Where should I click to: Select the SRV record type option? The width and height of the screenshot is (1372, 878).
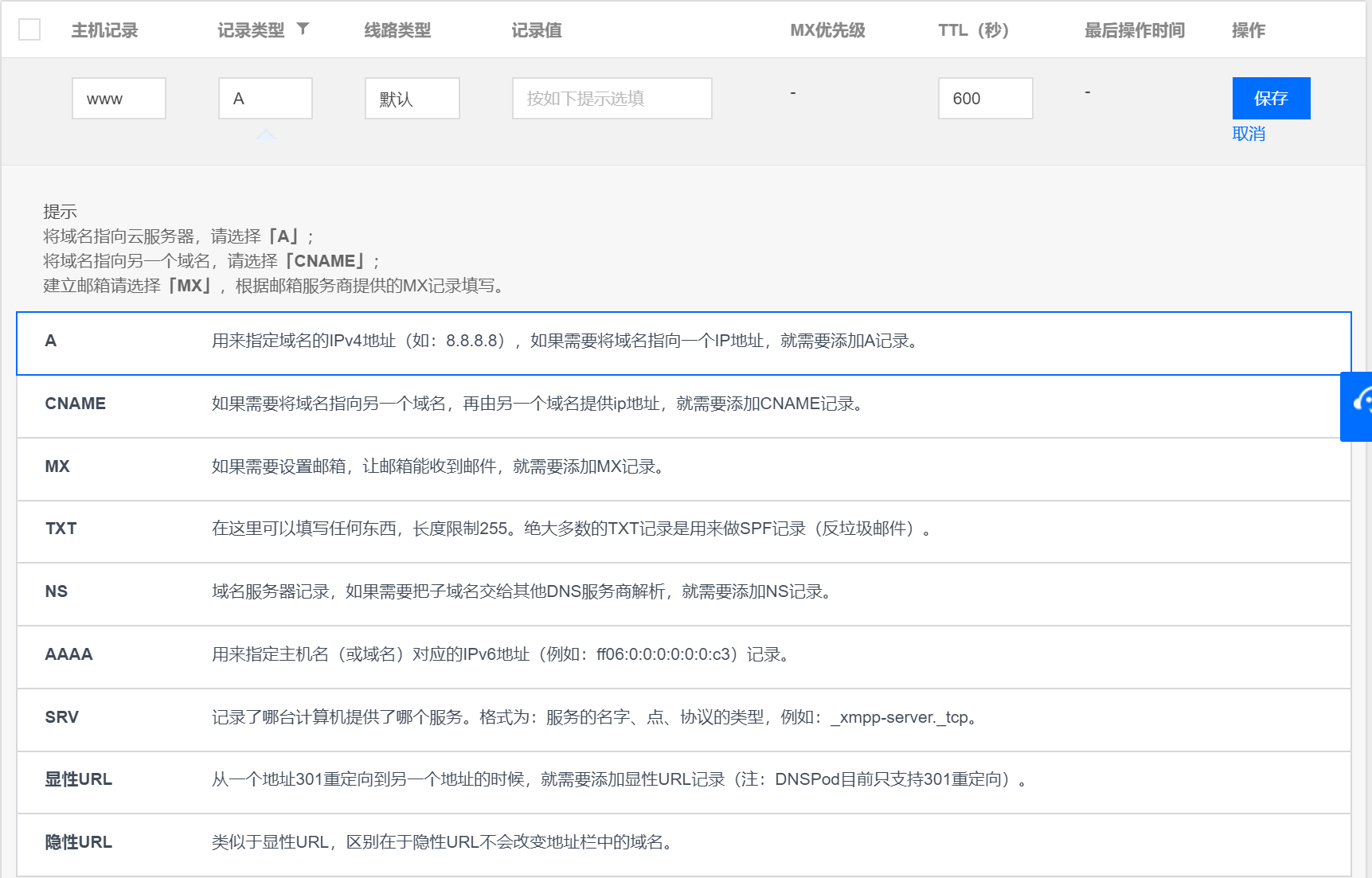pyautogui.click(x=684, y=720)
